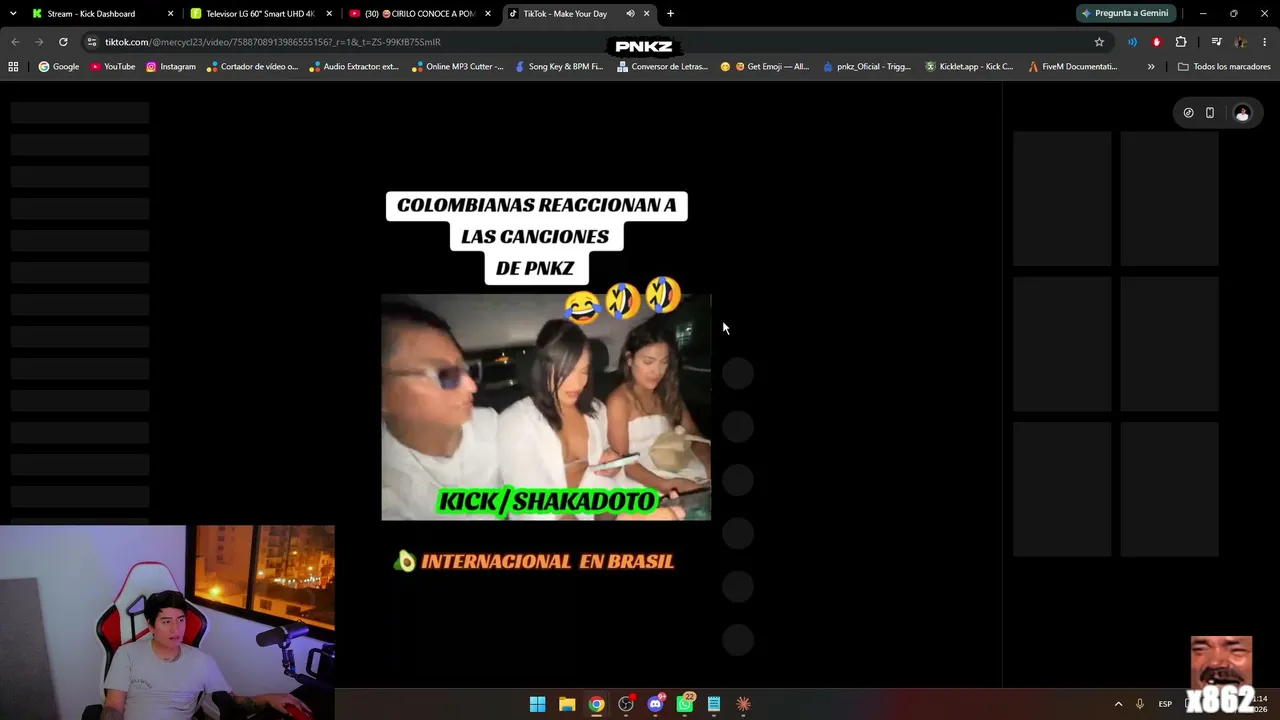Open File Explorer from the taskbar
Screen dimensions: 1280x720
coord(567,704)
